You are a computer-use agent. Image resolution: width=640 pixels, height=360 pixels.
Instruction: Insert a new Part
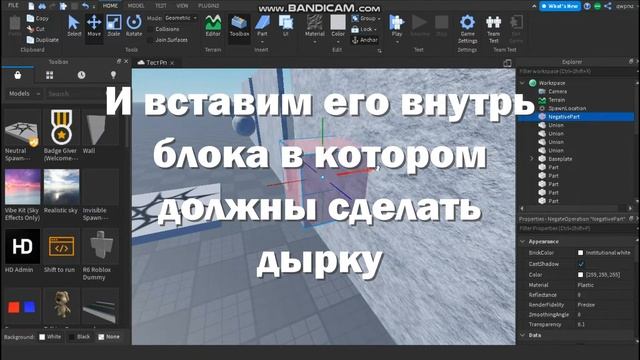tap(262, 23)
